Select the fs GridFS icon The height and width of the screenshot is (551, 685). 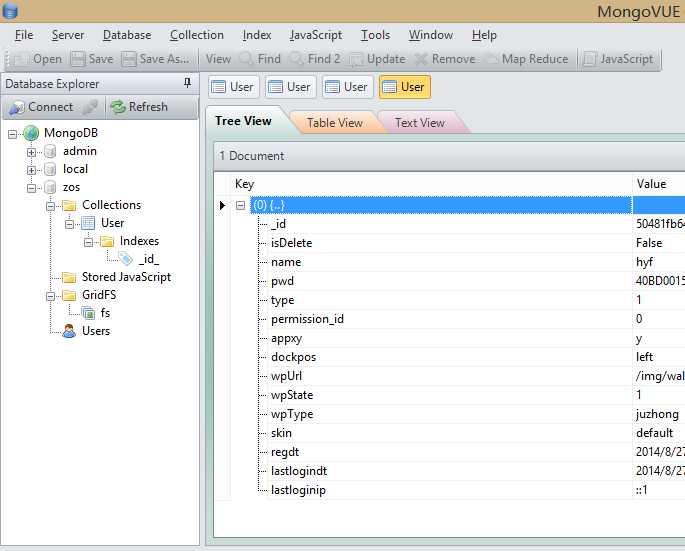click(x=88, y=313)
